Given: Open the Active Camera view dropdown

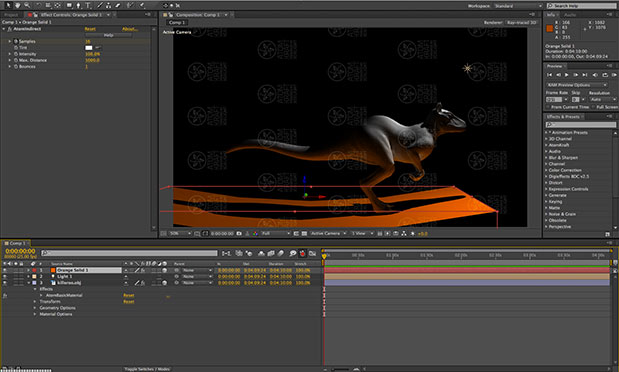Looking at the screenshot, I should click(328, 233).
